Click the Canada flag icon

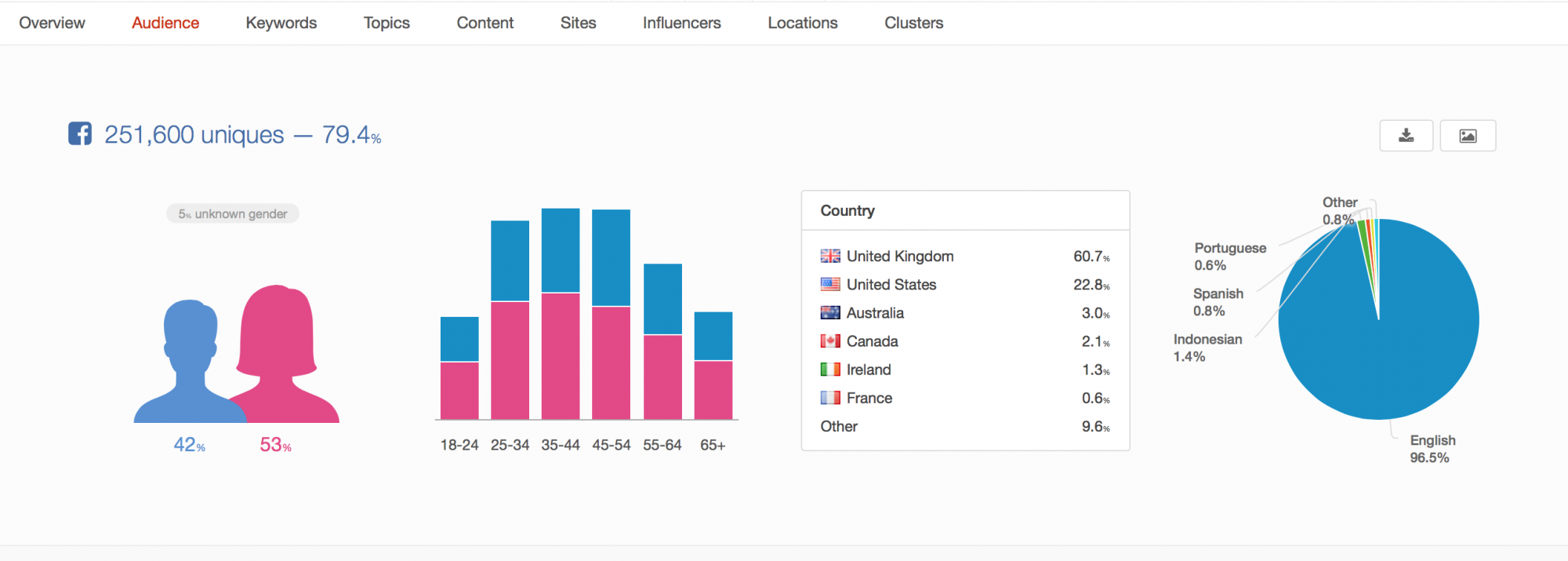[830, 341]
